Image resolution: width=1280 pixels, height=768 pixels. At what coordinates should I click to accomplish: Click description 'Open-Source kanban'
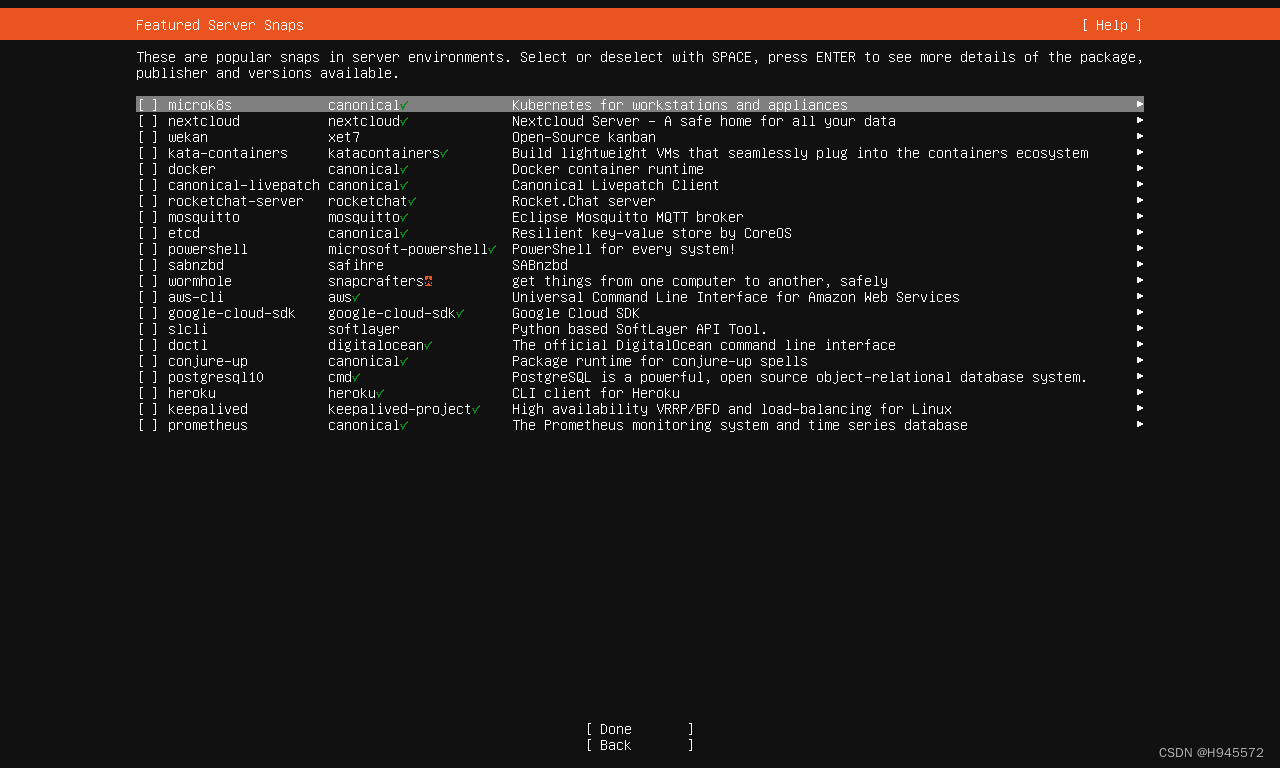(x=584, y=137)
